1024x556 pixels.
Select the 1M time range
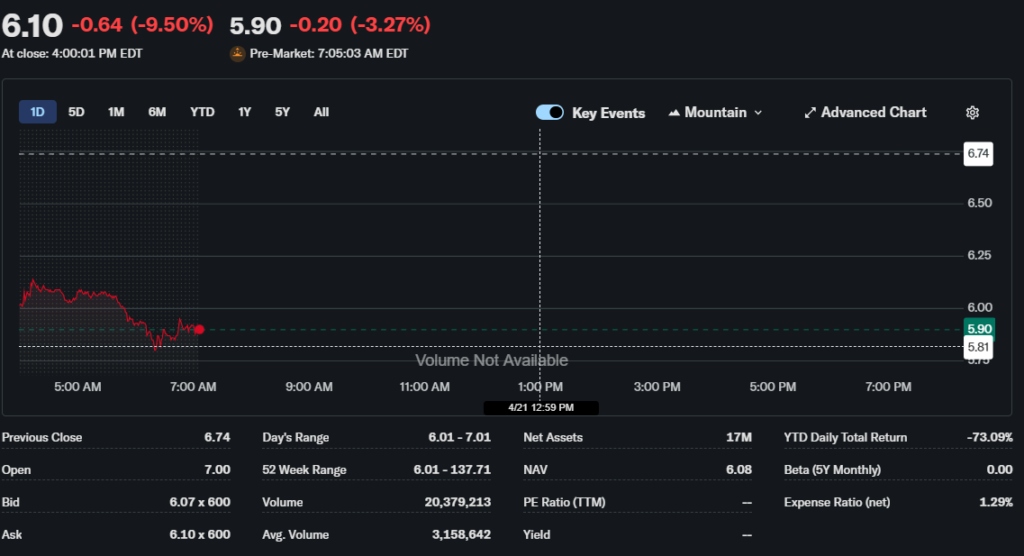pyautogui.click(x=116, y=112)
